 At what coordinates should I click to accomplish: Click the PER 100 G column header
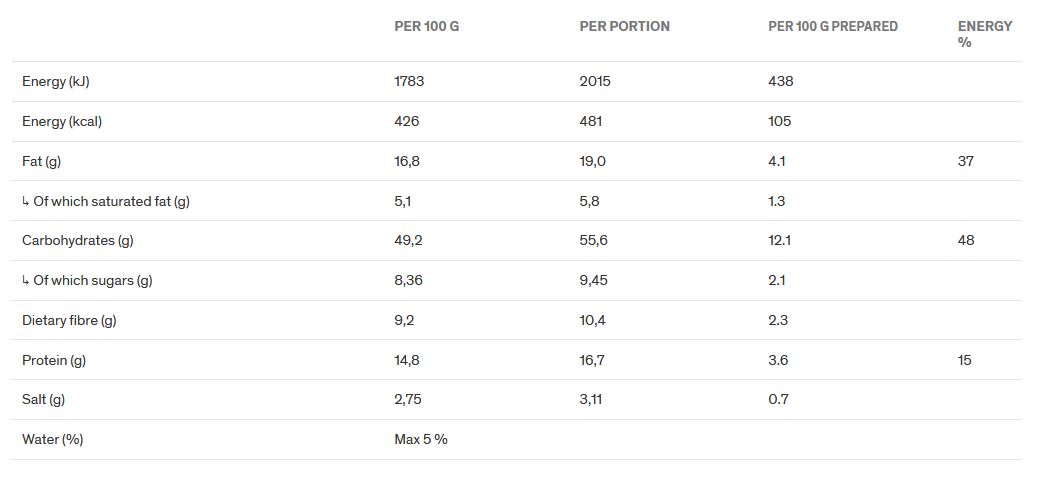(x=427, y=27)
